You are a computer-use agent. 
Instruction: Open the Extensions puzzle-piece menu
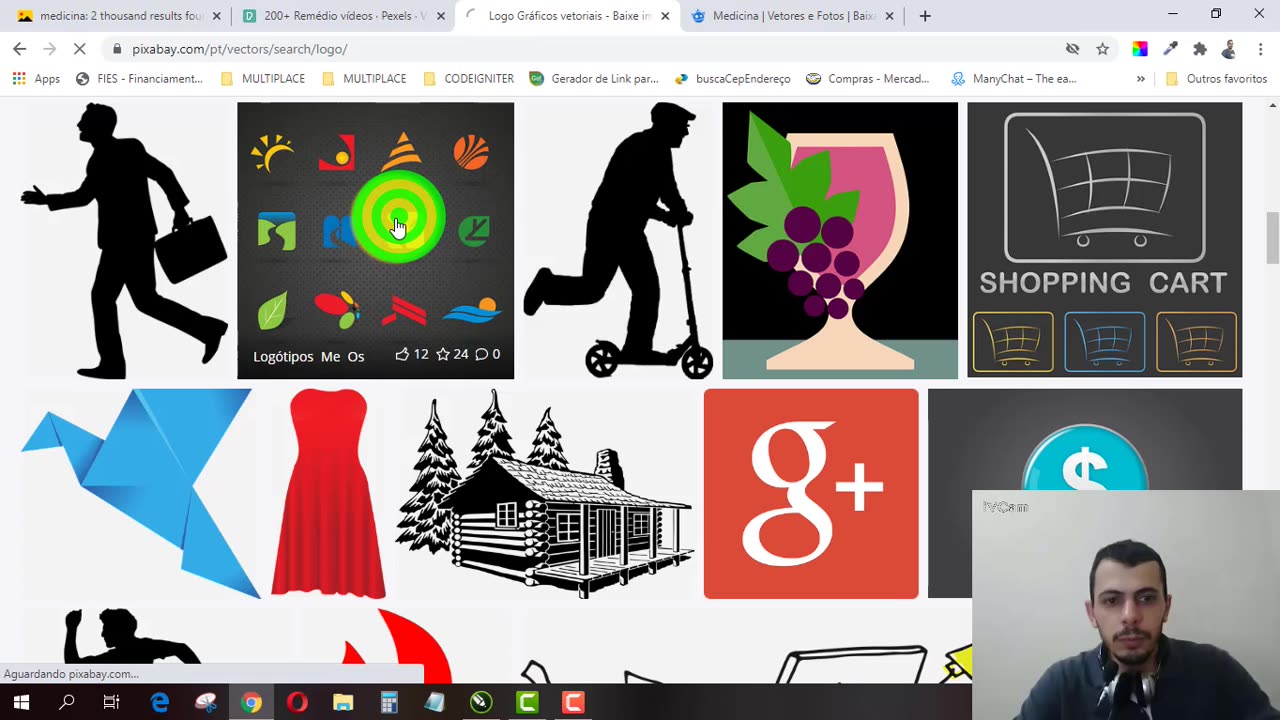coord(1200,49)
